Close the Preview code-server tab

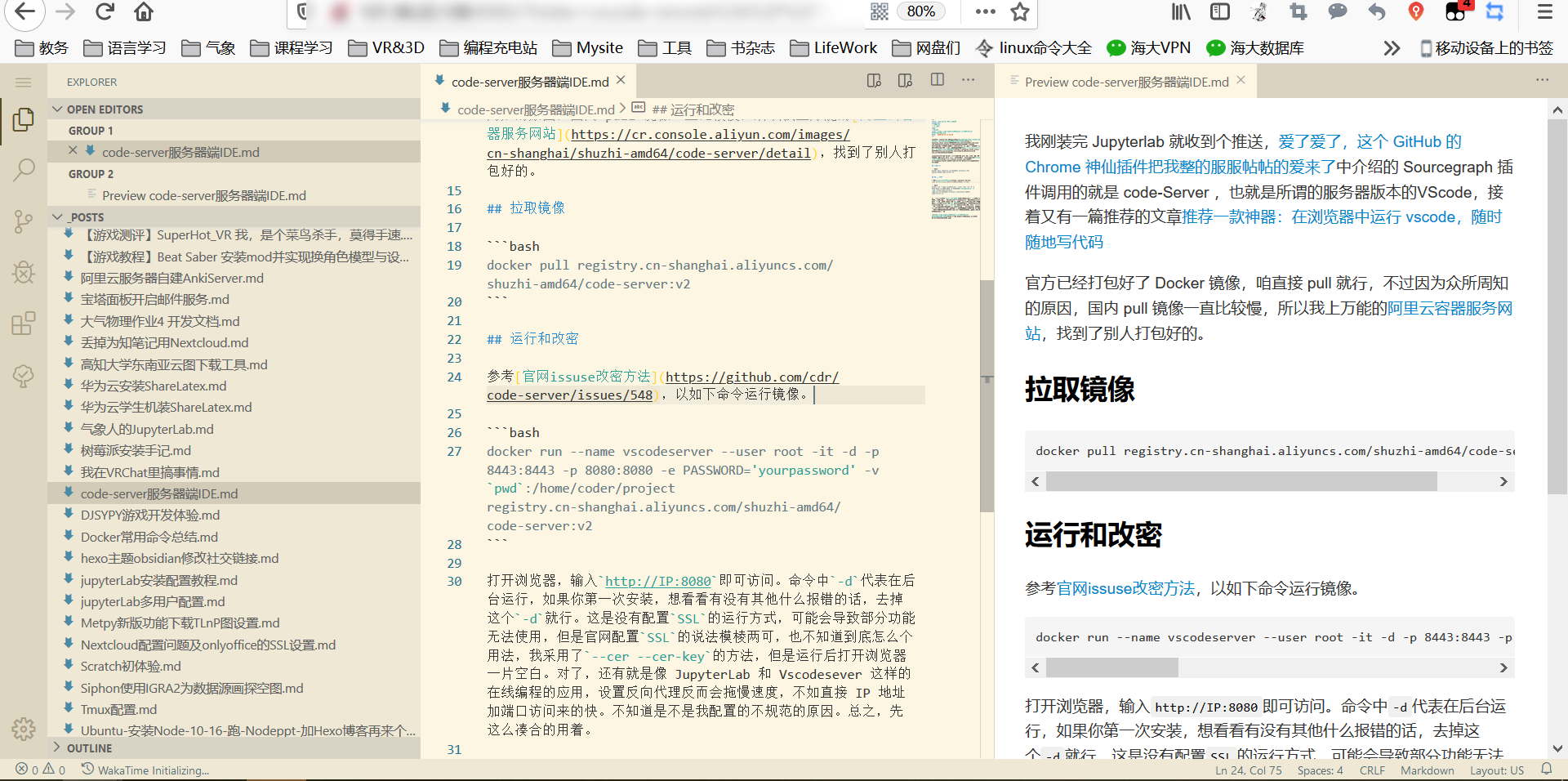click(x=1241, y=80)
